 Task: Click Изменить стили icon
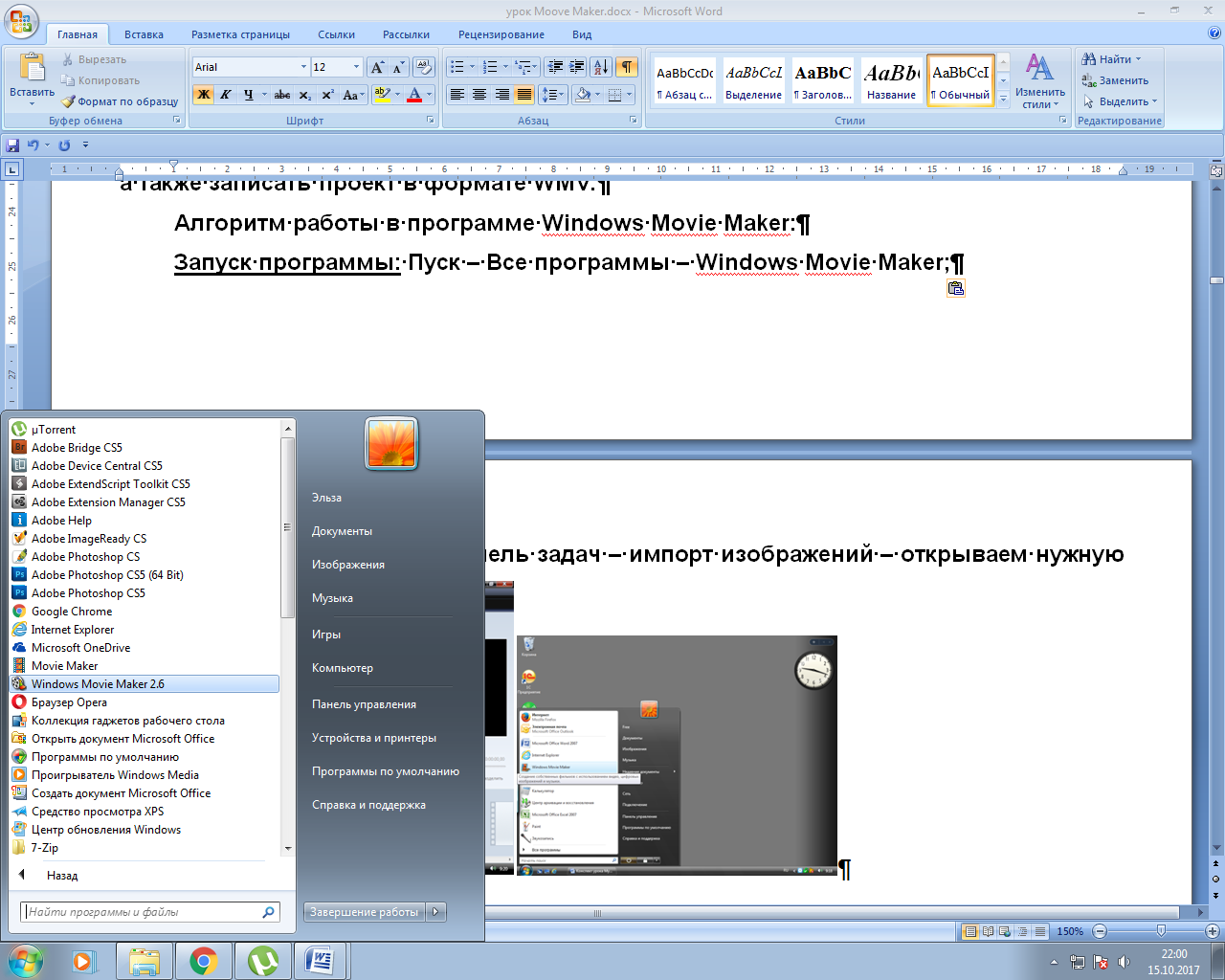(1040, 80)
